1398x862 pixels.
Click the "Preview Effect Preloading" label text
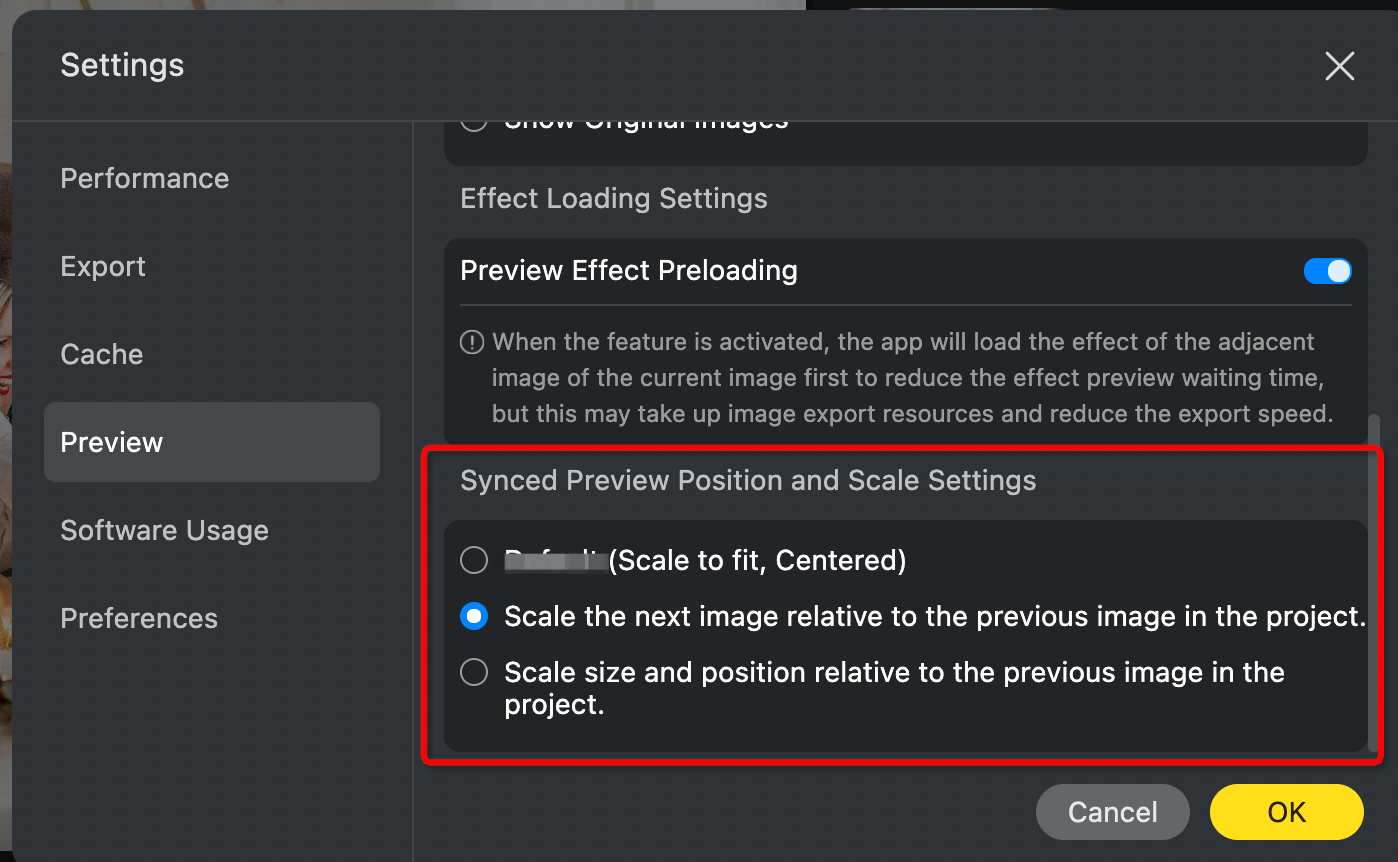pyautogui.click(x=629, y=271)
